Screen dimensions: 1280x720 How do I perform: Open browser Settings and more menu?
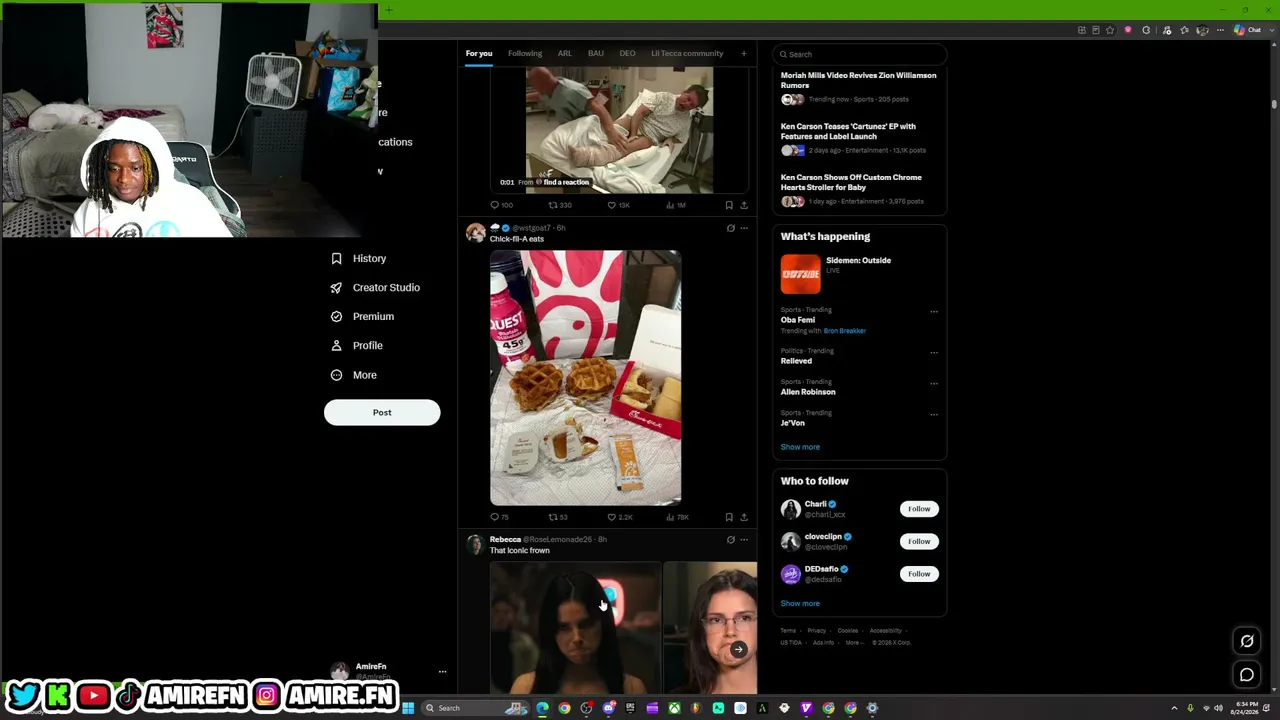[x=1220, y=30]
